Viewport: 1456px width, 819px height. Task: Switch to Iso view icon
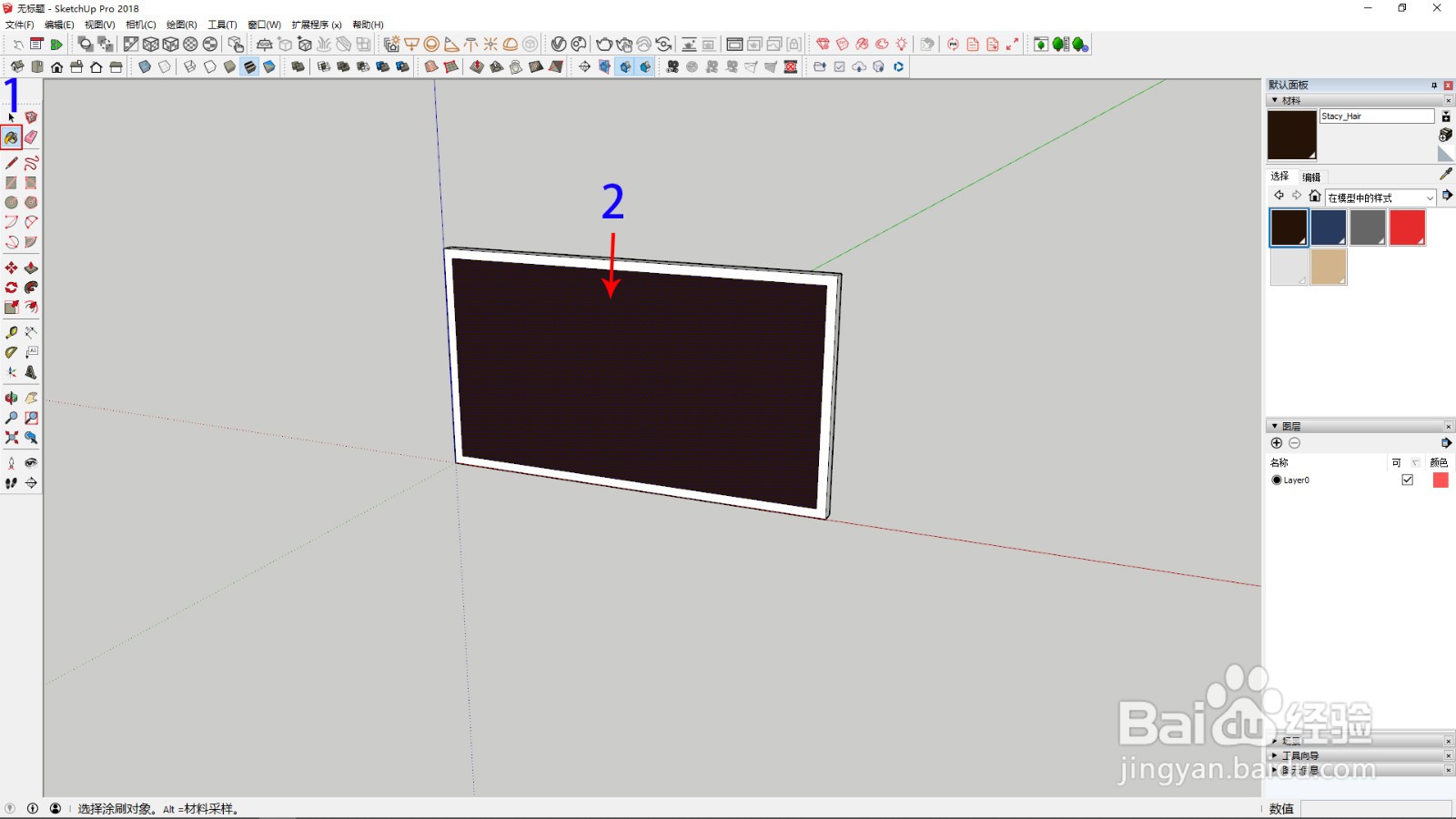click(x=17, y=66)
